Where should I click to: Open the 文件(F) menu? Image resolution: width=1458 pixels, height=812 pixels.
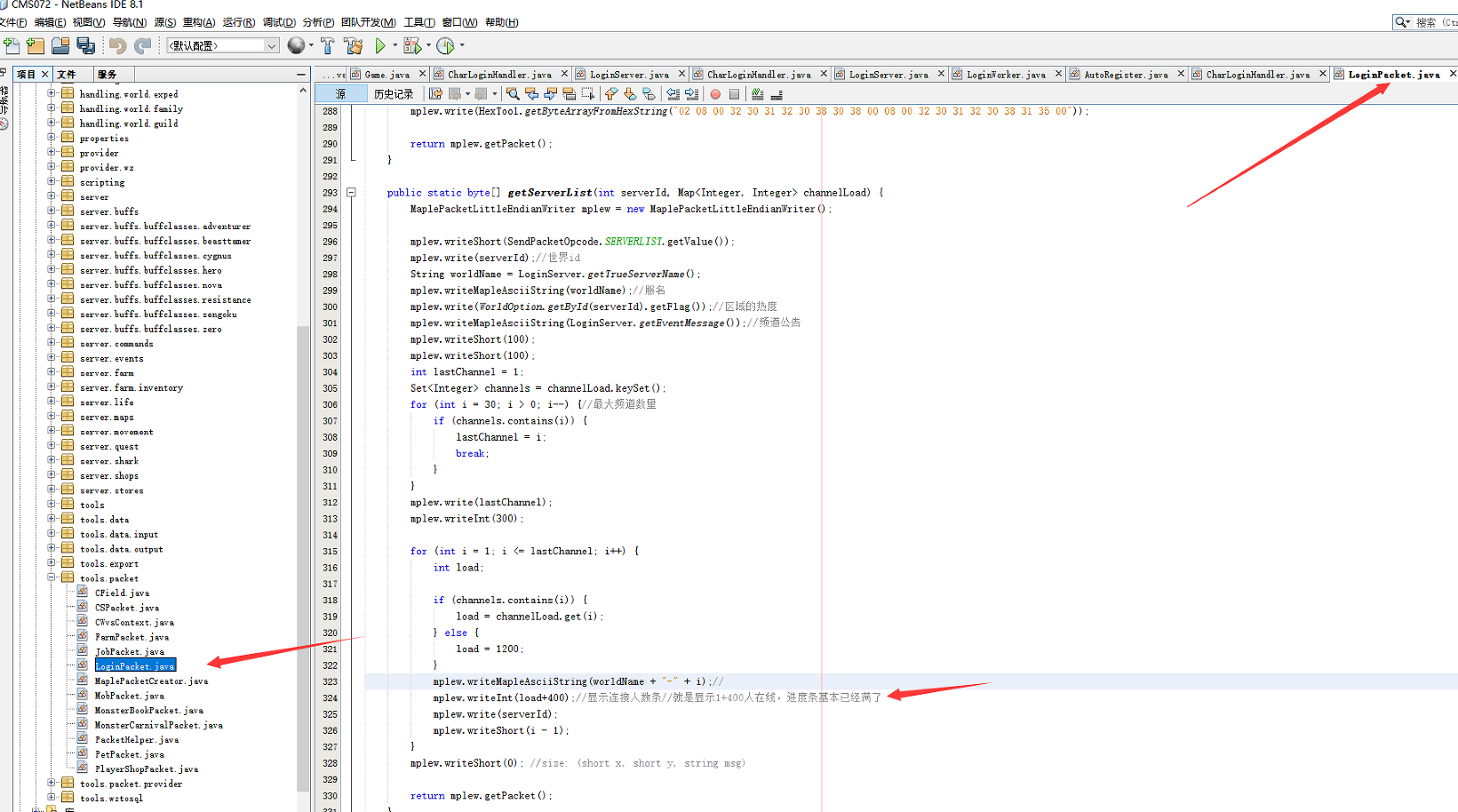click(x=12, y=22)
